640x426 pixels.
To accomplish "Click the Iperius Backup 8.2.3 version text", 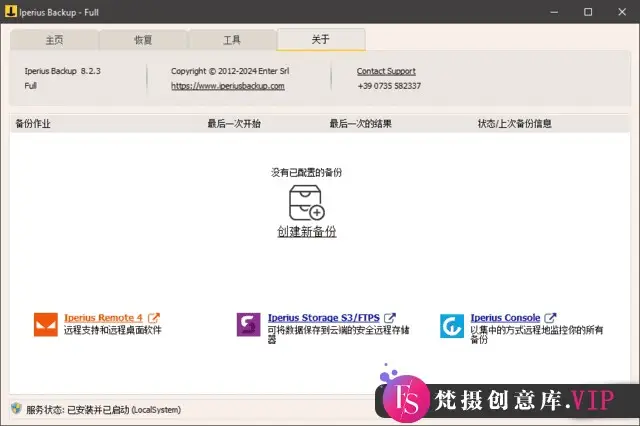I will point(62,71).
